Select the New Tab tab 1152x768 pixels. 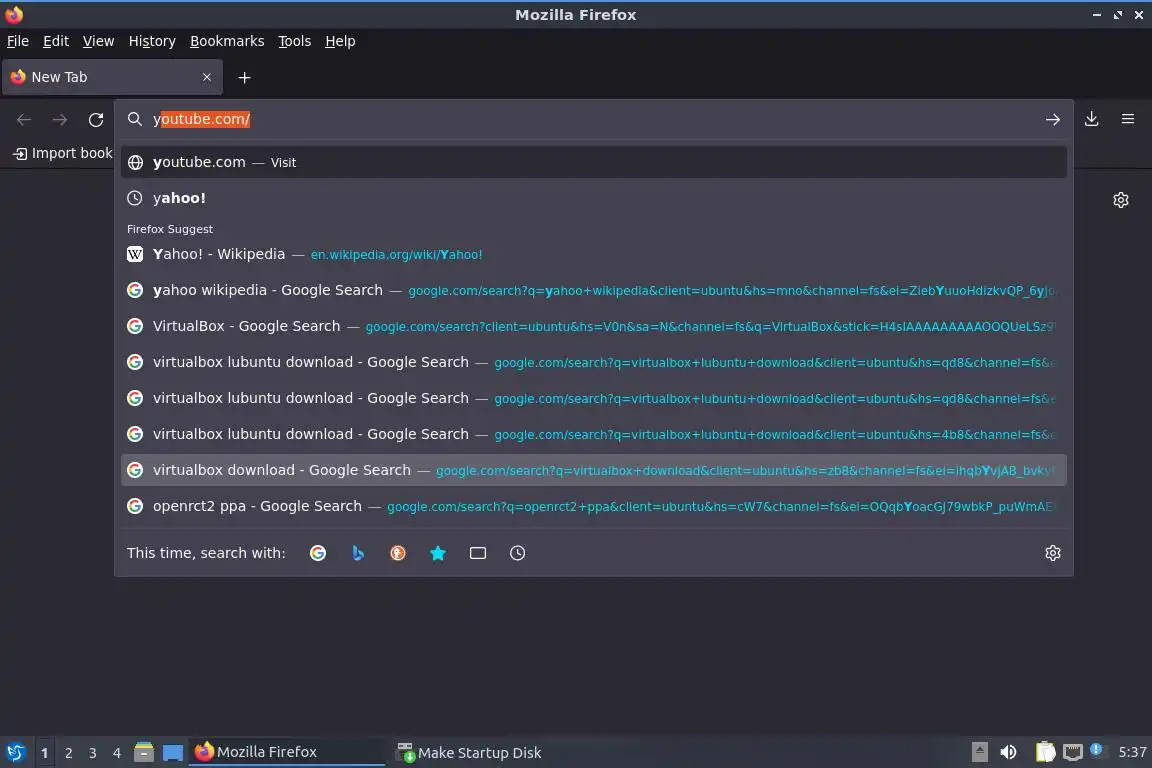[112, 77]
